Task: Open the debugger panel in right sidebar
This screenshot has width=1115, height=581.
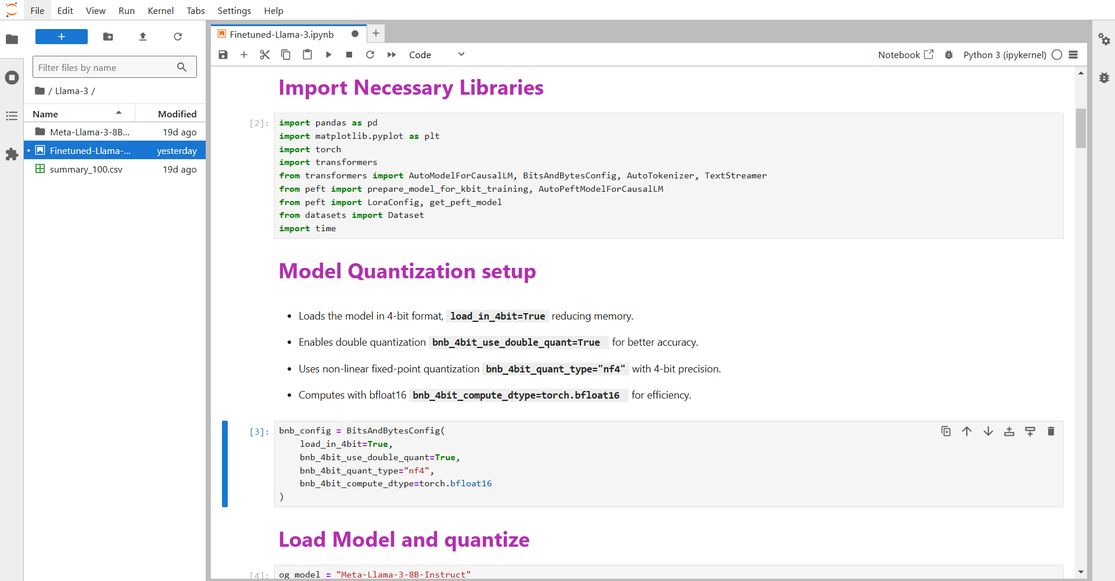Action: (x=1104, y=78)
